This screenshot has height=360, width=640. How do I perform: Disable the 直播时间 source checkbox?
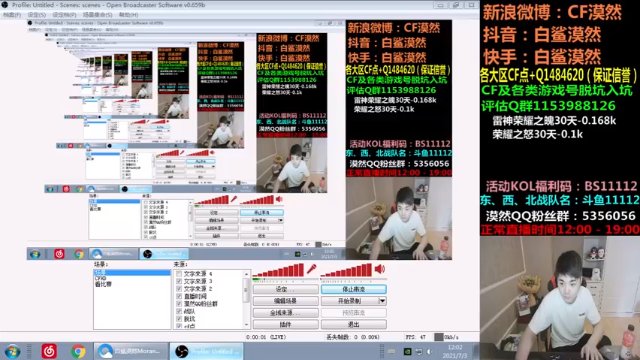click(179, 296)
